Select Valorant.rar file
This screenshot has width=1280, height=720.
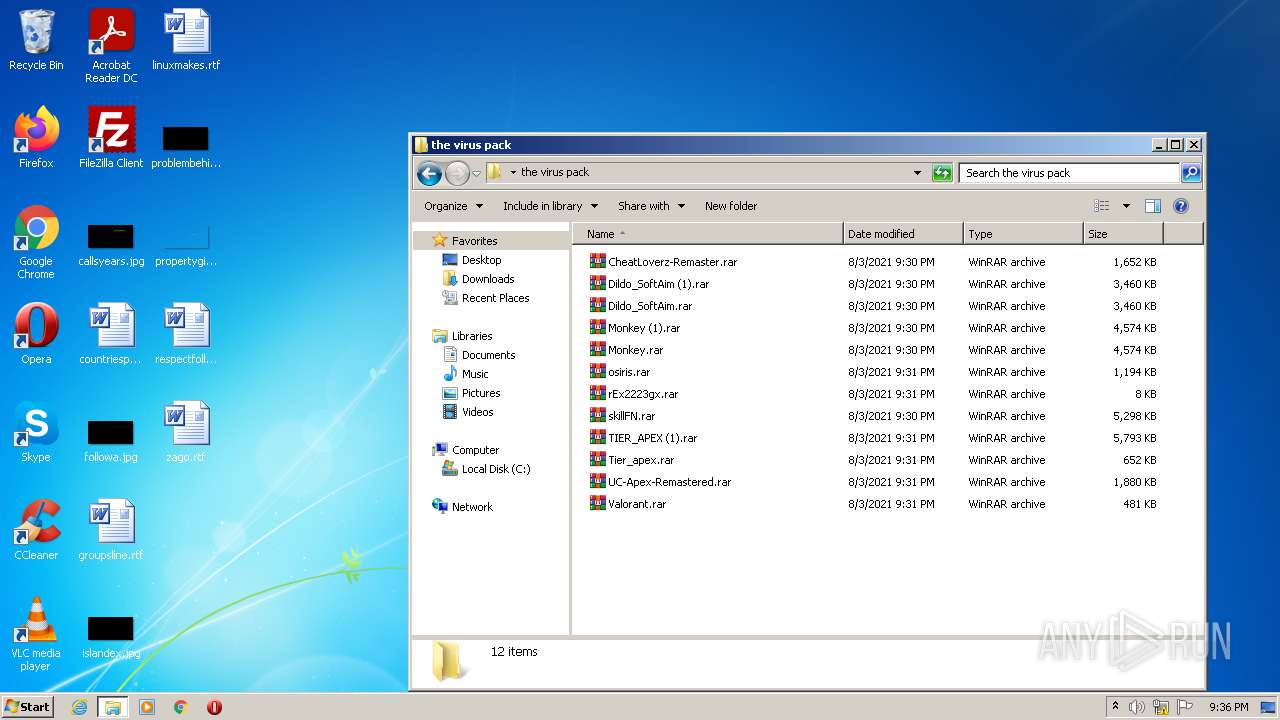637,504
